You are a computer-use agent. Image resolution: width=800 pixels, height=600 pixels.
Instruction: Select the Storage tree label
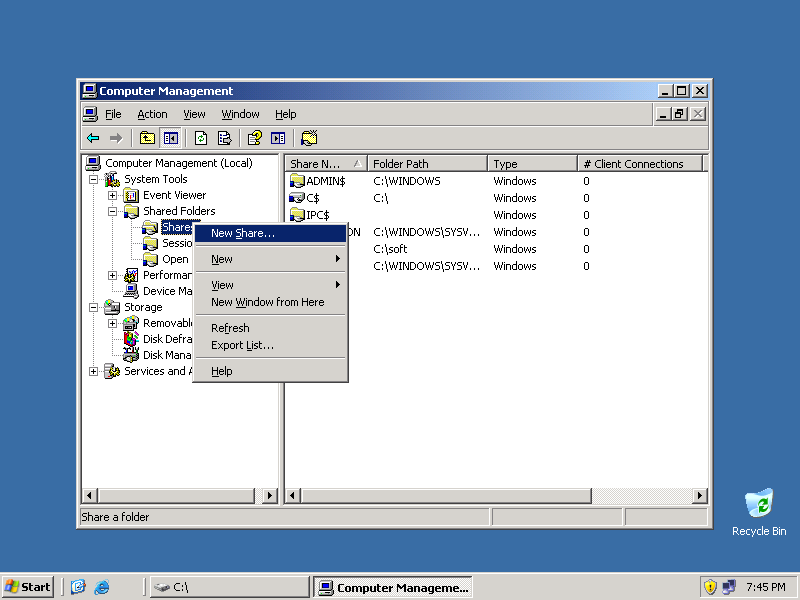pos(143,307)
